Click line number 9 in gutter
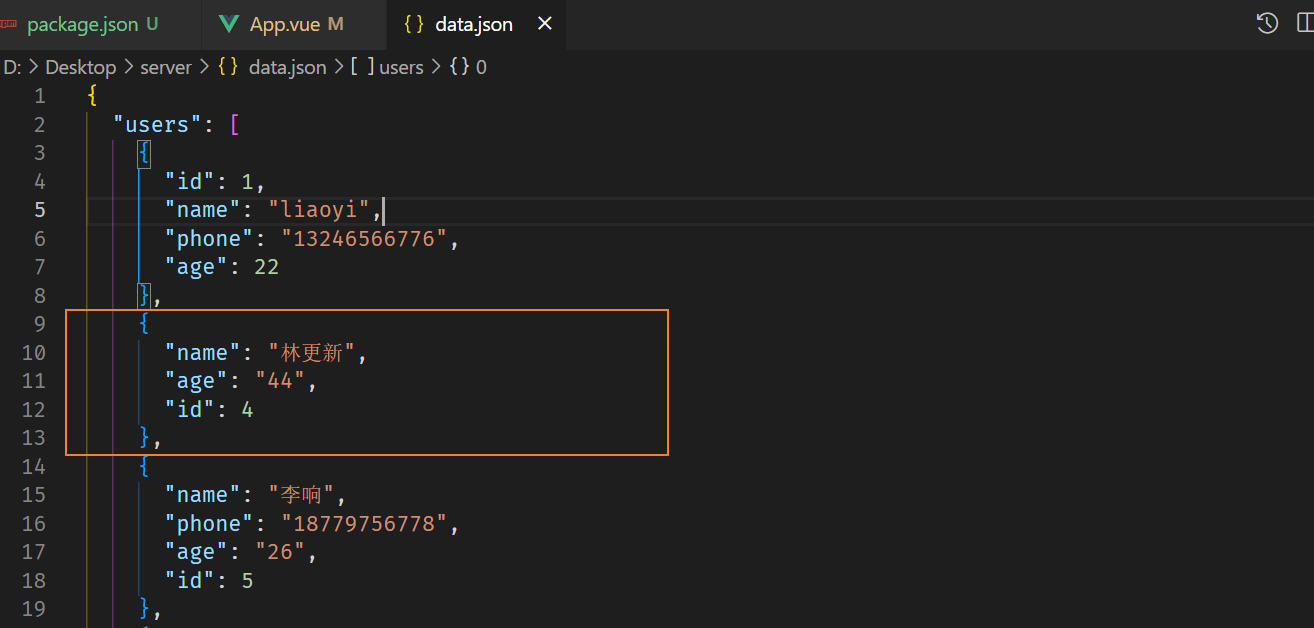The height and width of the screenshot is (628, 1314). point(39,324)
